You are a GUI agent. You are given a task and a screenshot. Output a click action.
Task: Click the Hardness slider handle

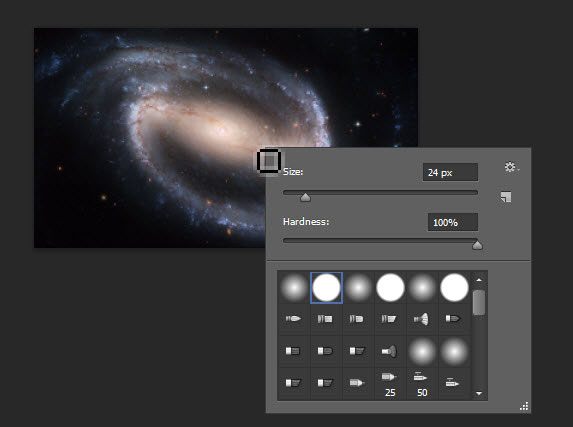477,245
